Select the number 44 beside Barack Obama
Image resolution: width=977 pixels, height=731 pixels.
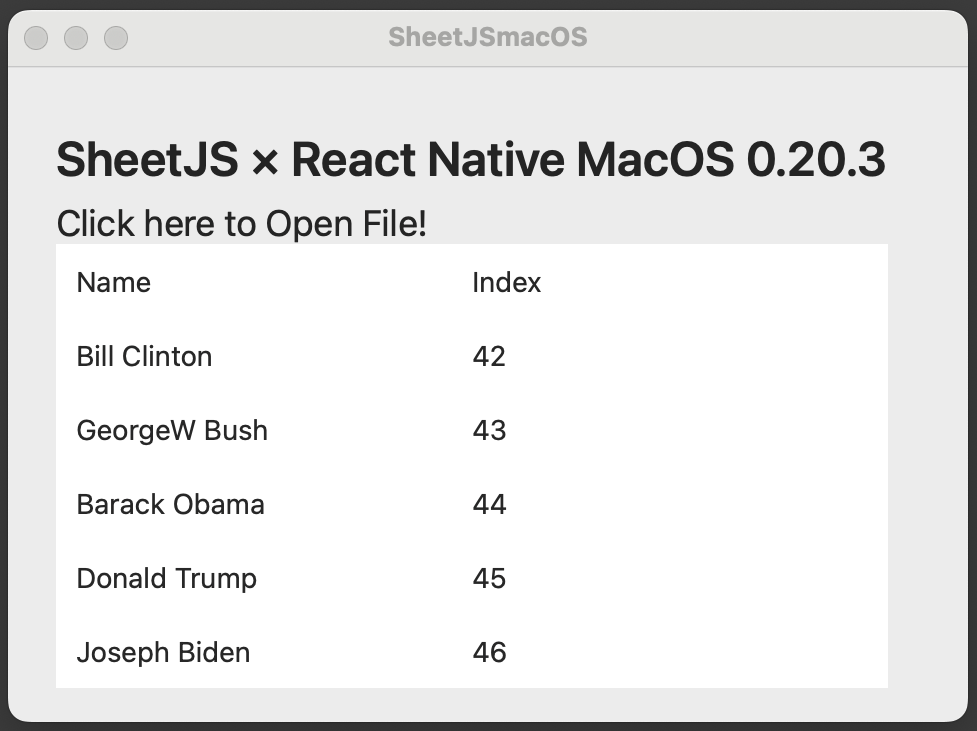pyautogui.click(x=490, y=504)
